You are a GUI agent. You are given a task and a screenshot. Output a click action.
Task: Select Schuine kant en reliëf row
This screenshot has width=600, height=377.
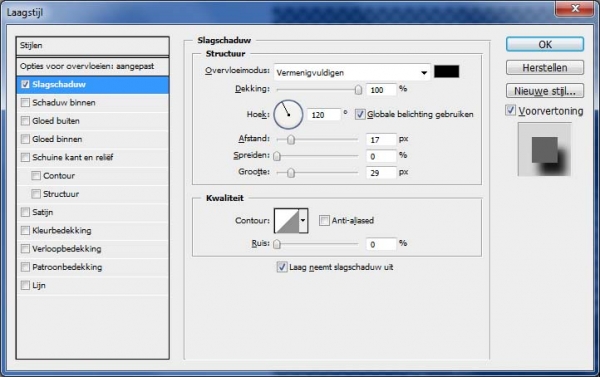coord(93,157)
